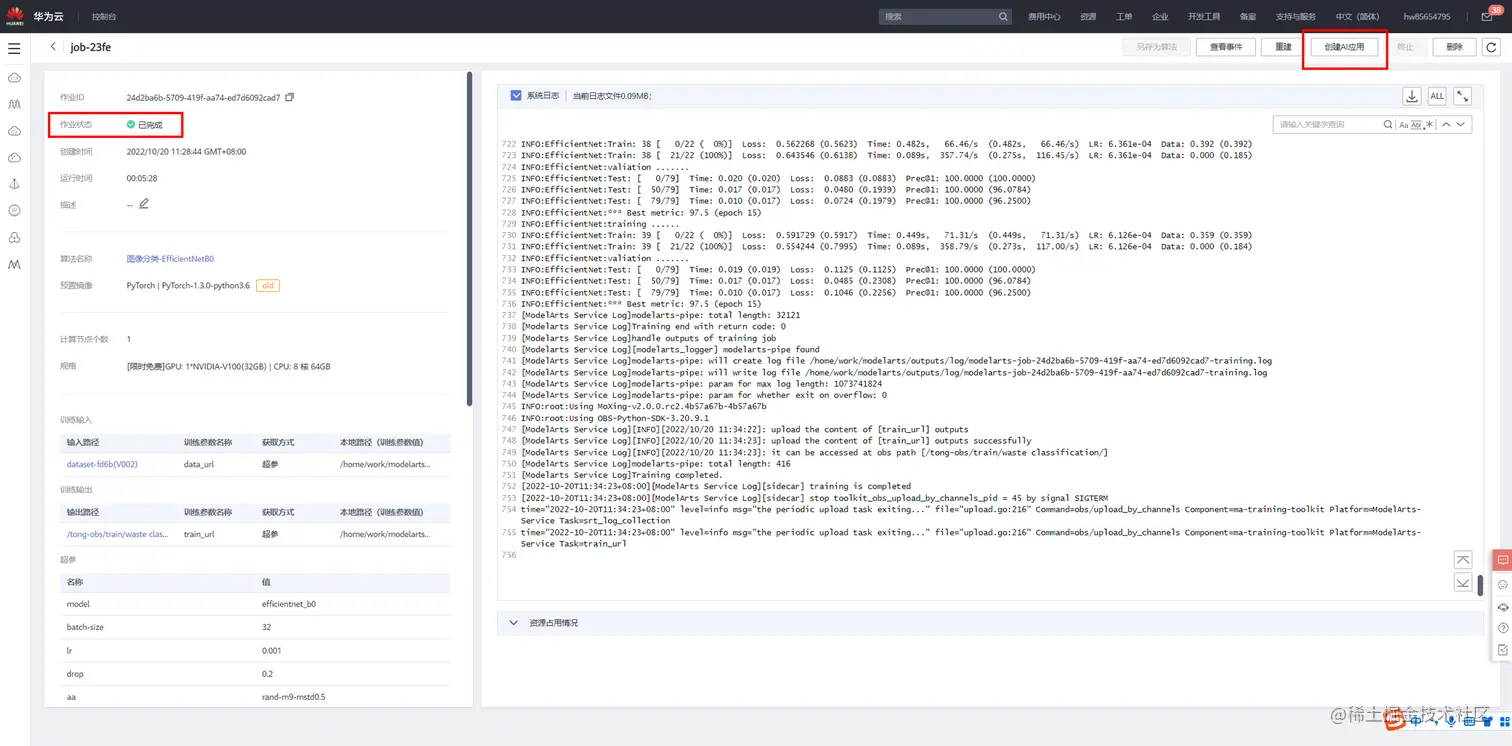The height and width of the screenshot is (746, 1512).
Task: Download the system log file
Action: click(x=1412, y=96)
